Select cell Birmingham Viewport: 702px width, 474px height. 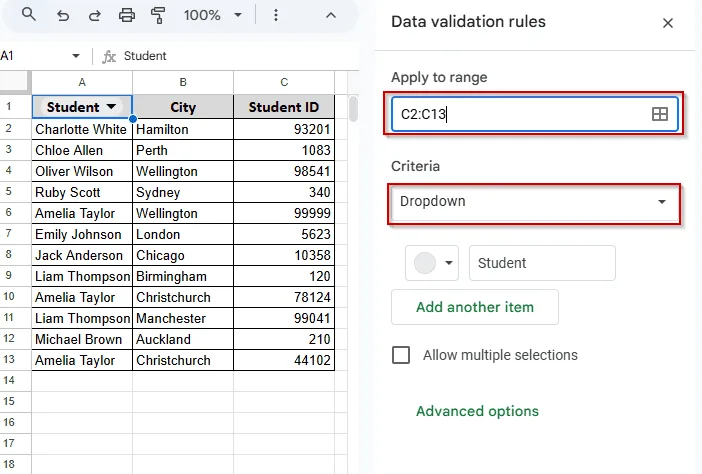[x=183, y=277]
